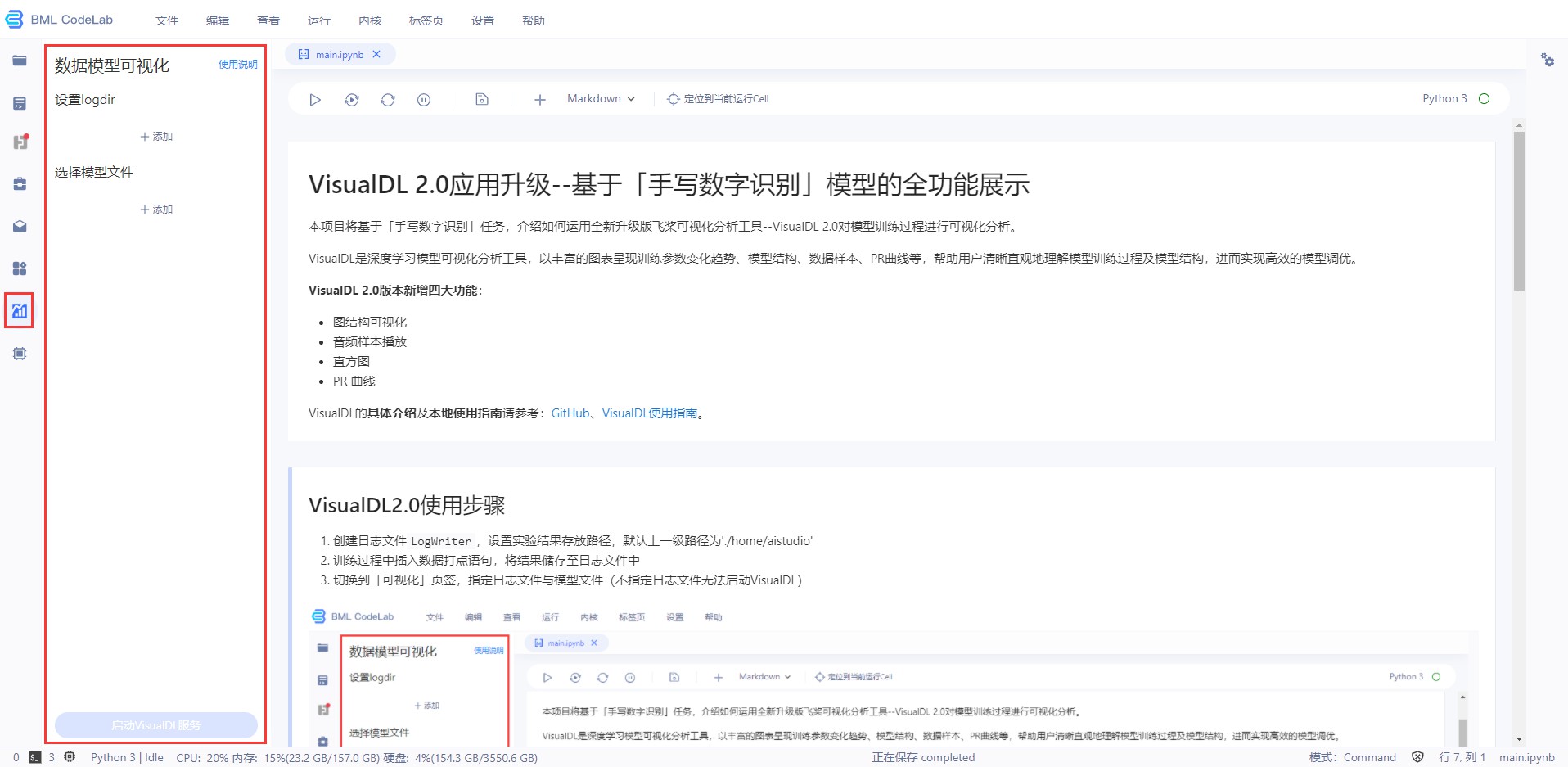Open the 内核 menu
The image size is (1568, 767).
click(370, 20)
